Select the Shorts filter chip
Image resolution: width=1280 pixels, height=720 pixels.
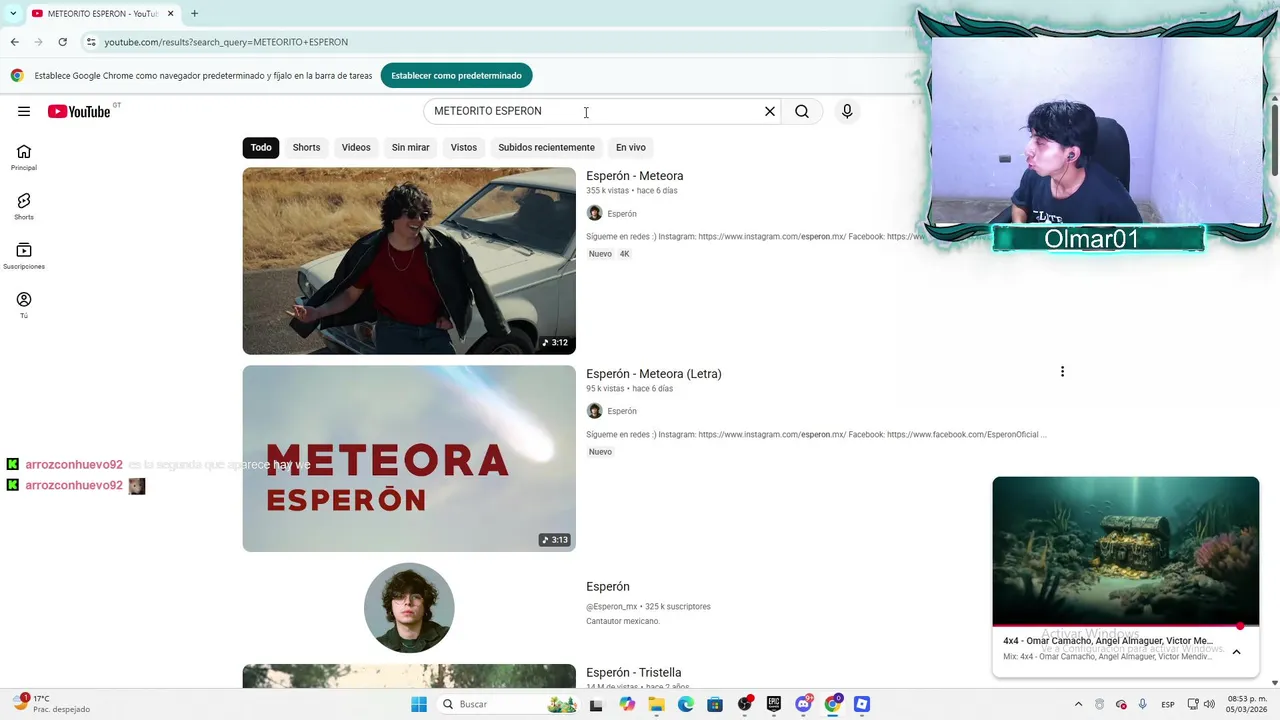coord(306,147)
